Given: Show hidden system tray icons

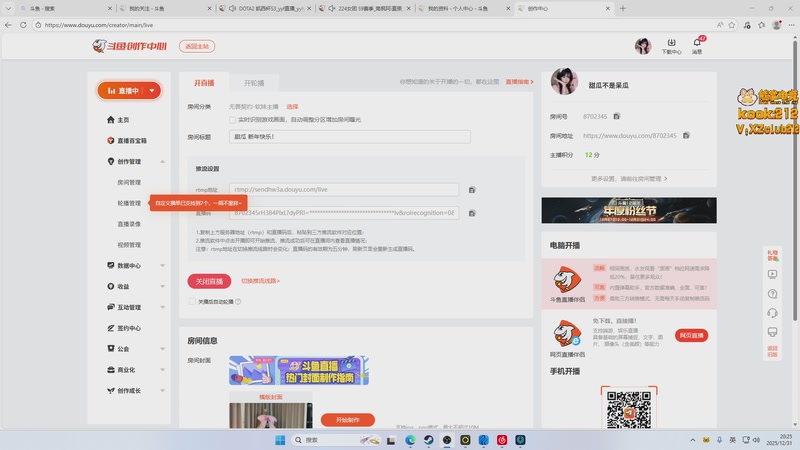Looking at the screenshot, I should [692, 440].
